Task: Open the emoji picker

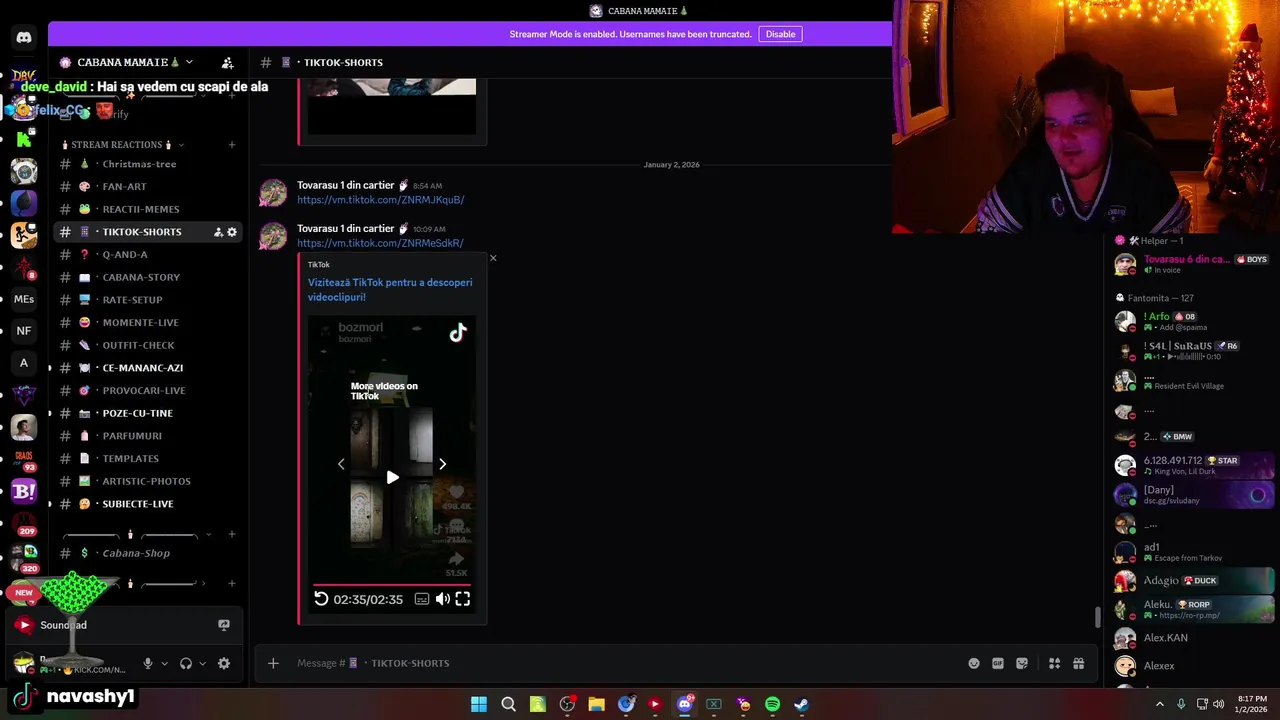Action: click(x=974, y=663)
